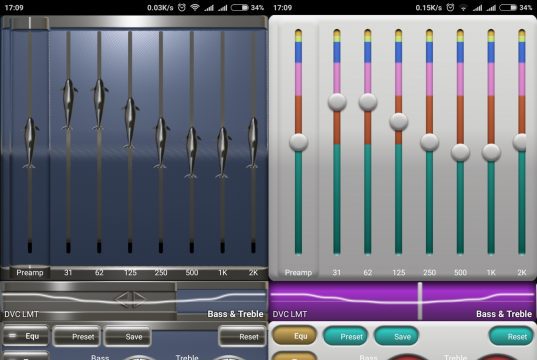Click the round 62 Hz knob in white skin
537x360 pixels.
(x=368, y=102)
